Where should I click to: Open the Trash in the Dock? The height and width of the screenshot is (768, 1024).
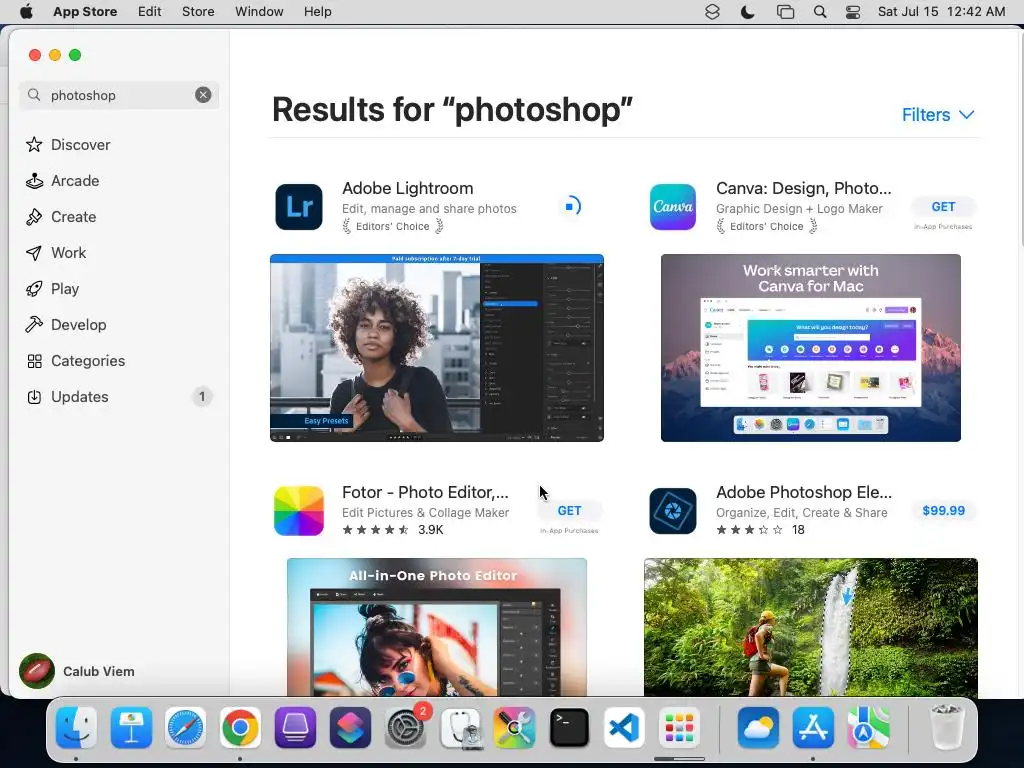[x=946, y=728]
